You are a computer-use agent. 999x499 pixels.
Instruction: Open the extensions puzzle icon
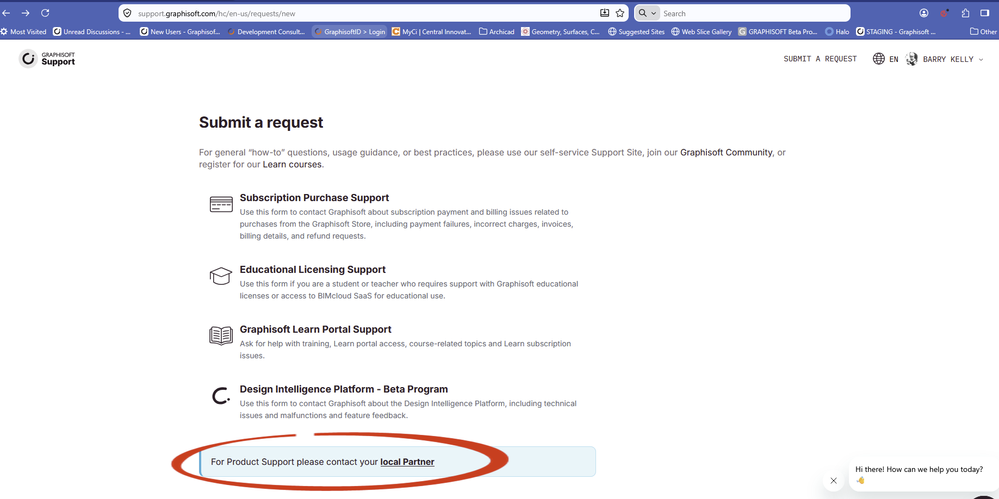[x=965, y=13]
